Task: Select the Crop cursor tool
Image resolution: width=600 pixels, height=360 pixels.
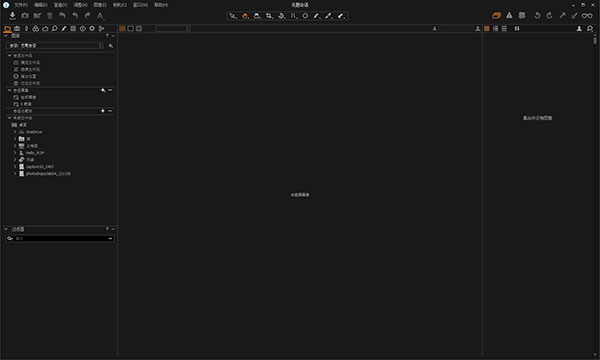Action: (x=269, y=16)
